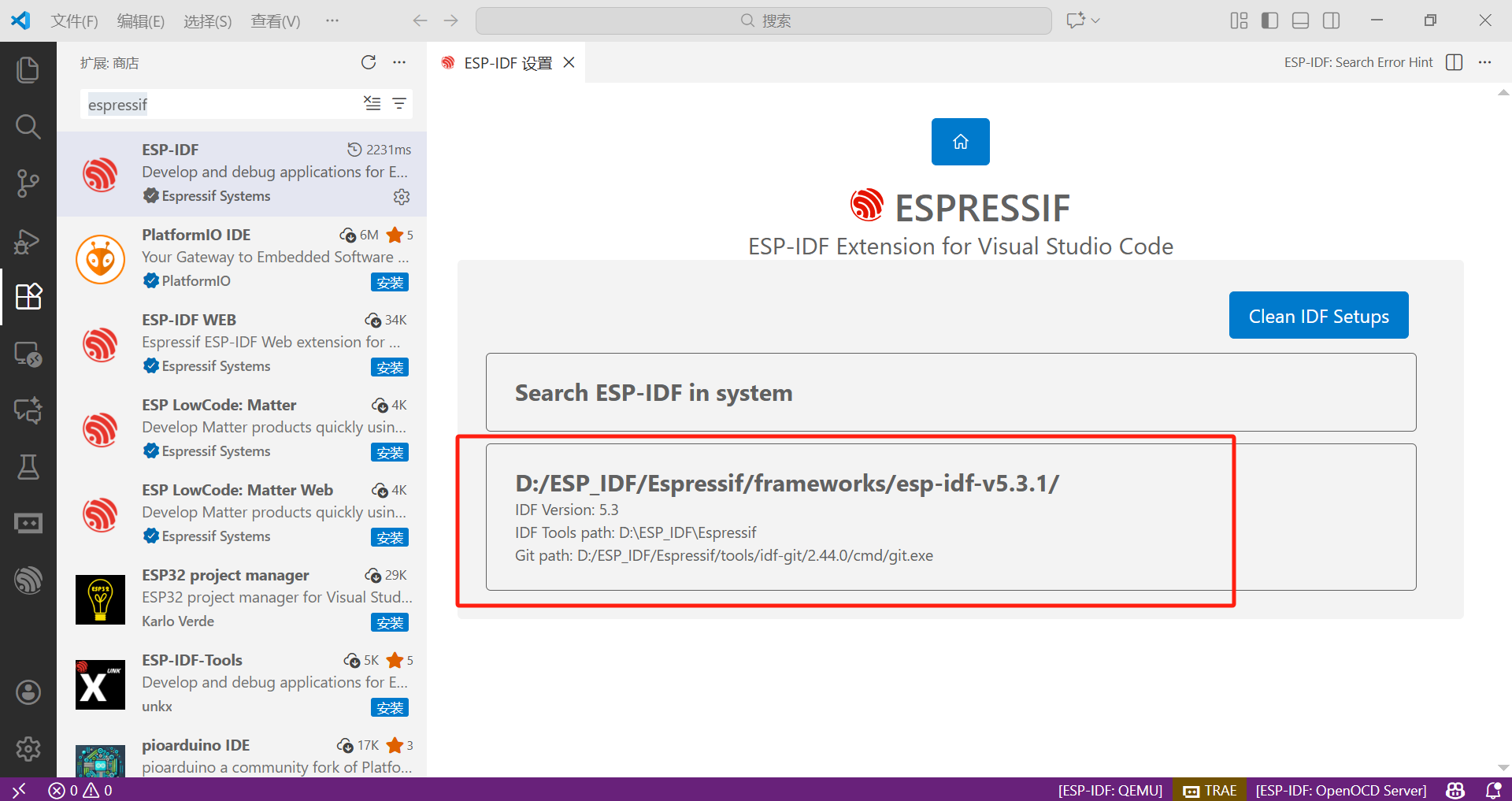Viewport: 1512px width, 801px height.
Task: Toggle the bottom panel visibility
Action: click(x=1301, y=20)
